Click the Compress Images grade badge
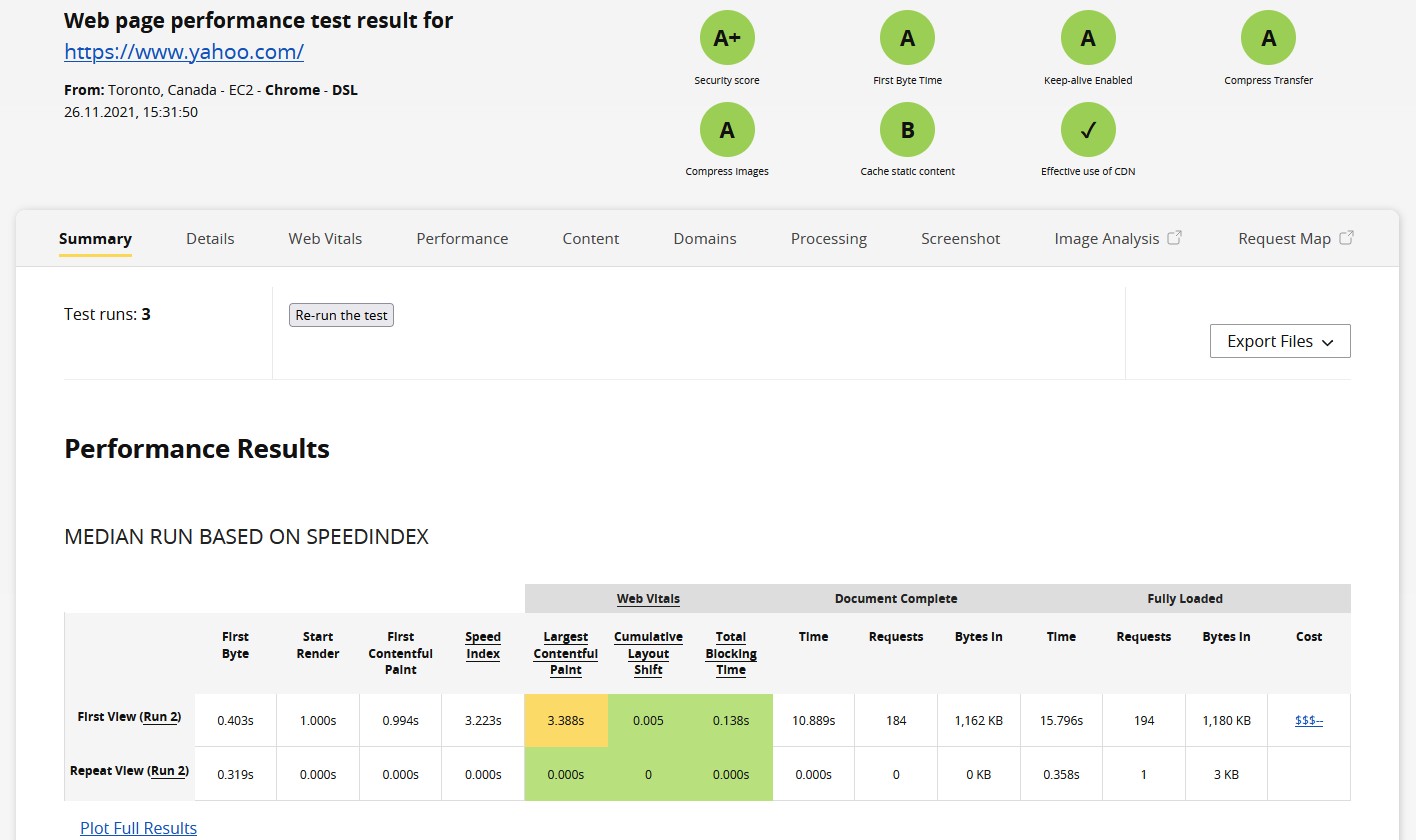1416x840 pixels. (727, 129)
